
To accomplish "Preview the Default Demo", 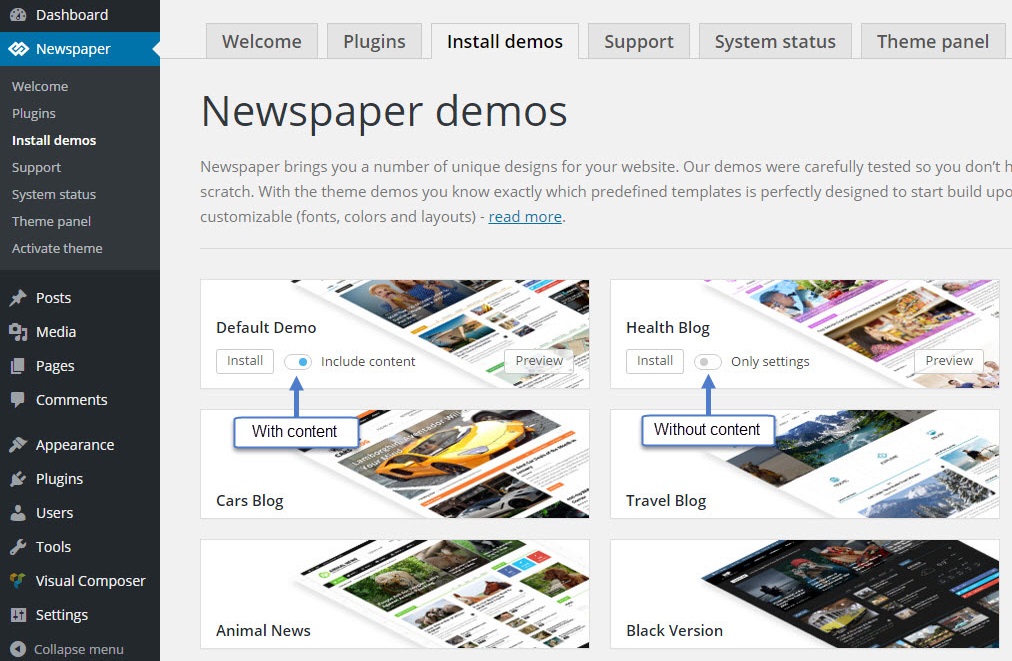I will (x=539, y=361).
